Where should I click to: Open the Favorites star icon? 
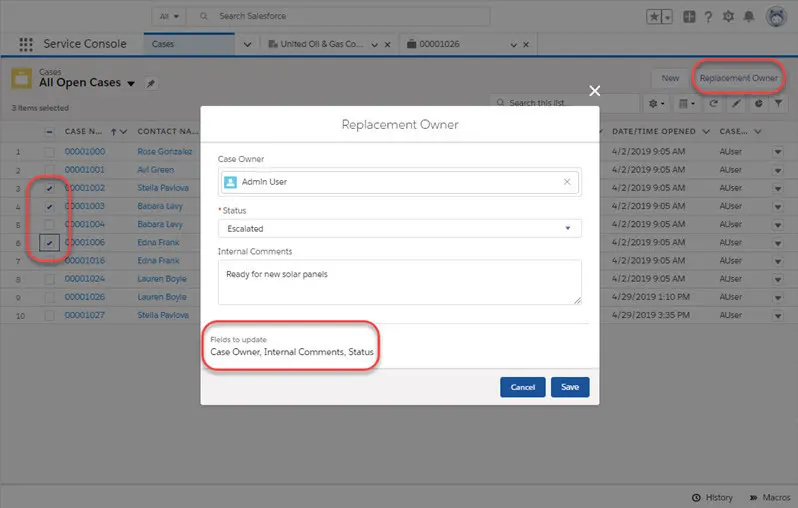[654, 17]
